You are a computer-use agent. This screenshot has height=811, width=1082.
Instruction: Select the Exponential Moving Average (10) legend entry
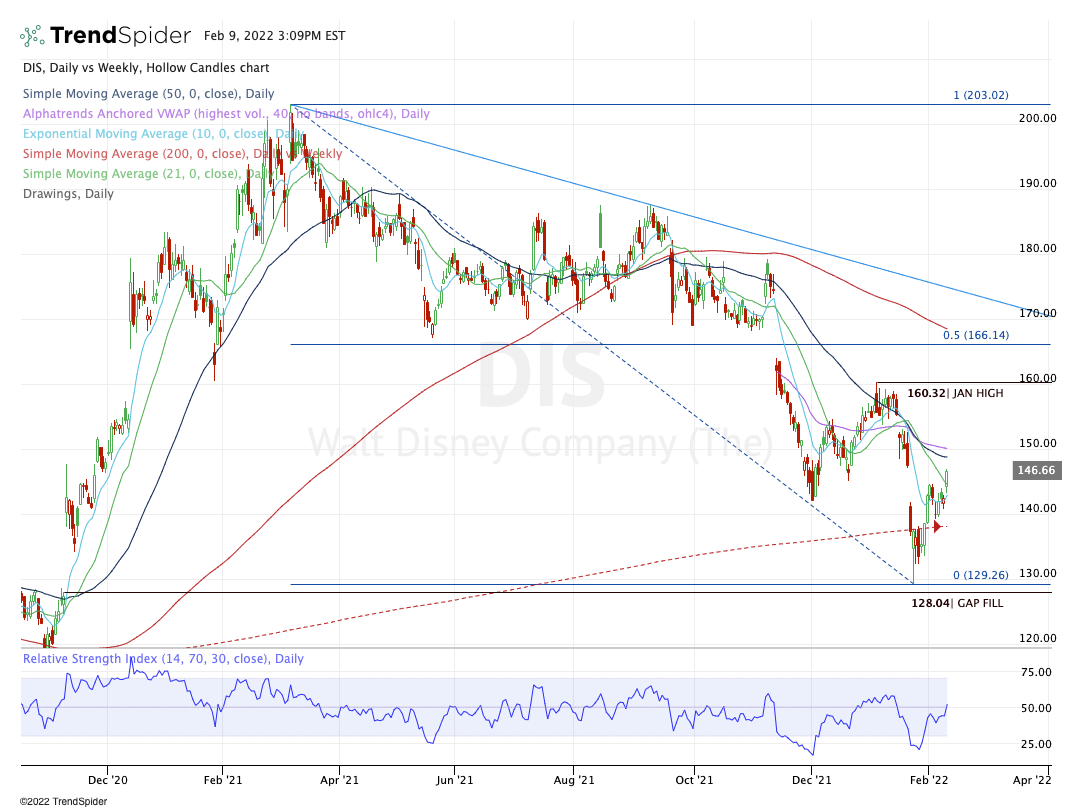tap(163, 133)
